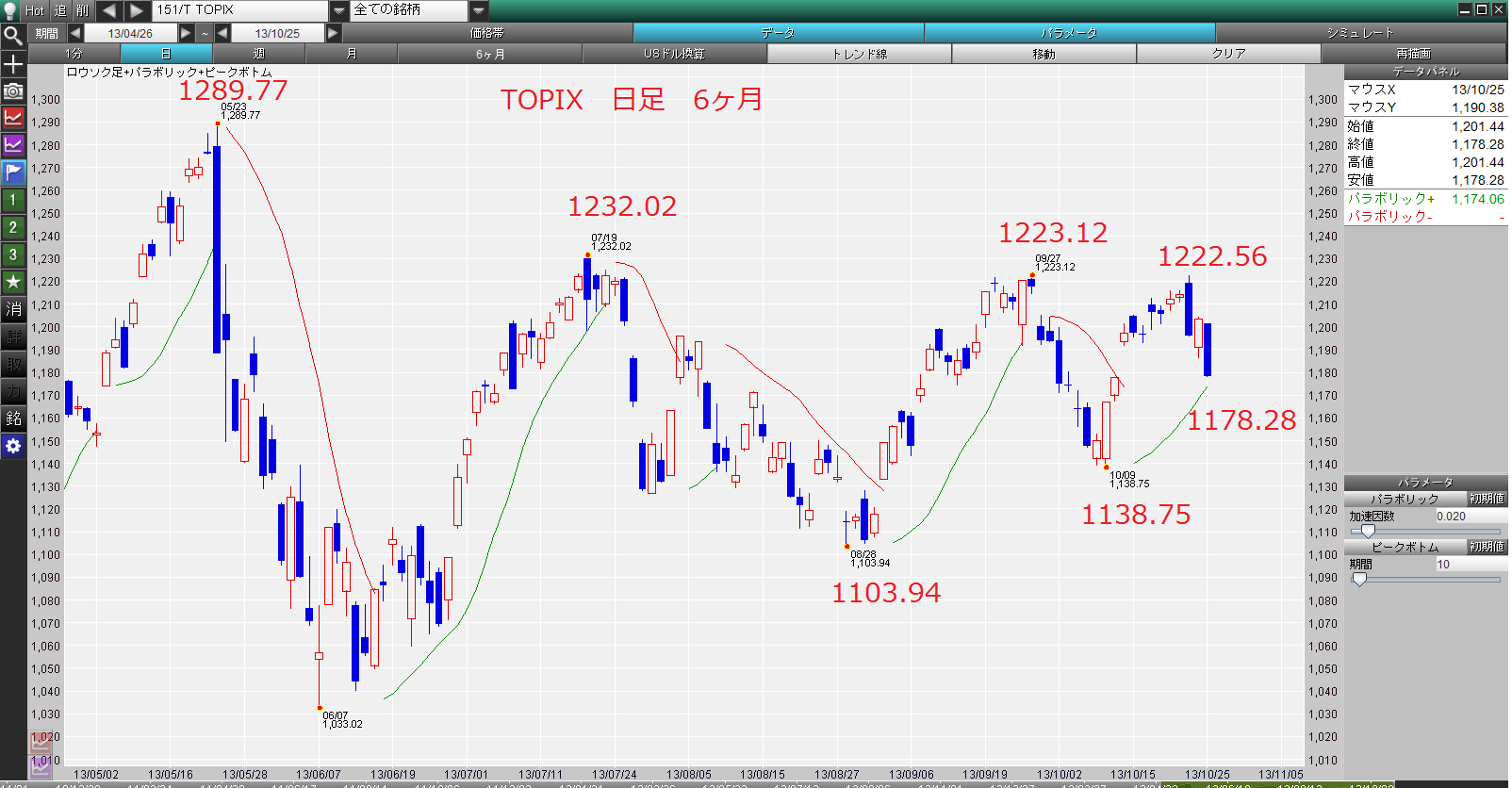
Task: Click the トレンド線 button
Action: (860, 54)
